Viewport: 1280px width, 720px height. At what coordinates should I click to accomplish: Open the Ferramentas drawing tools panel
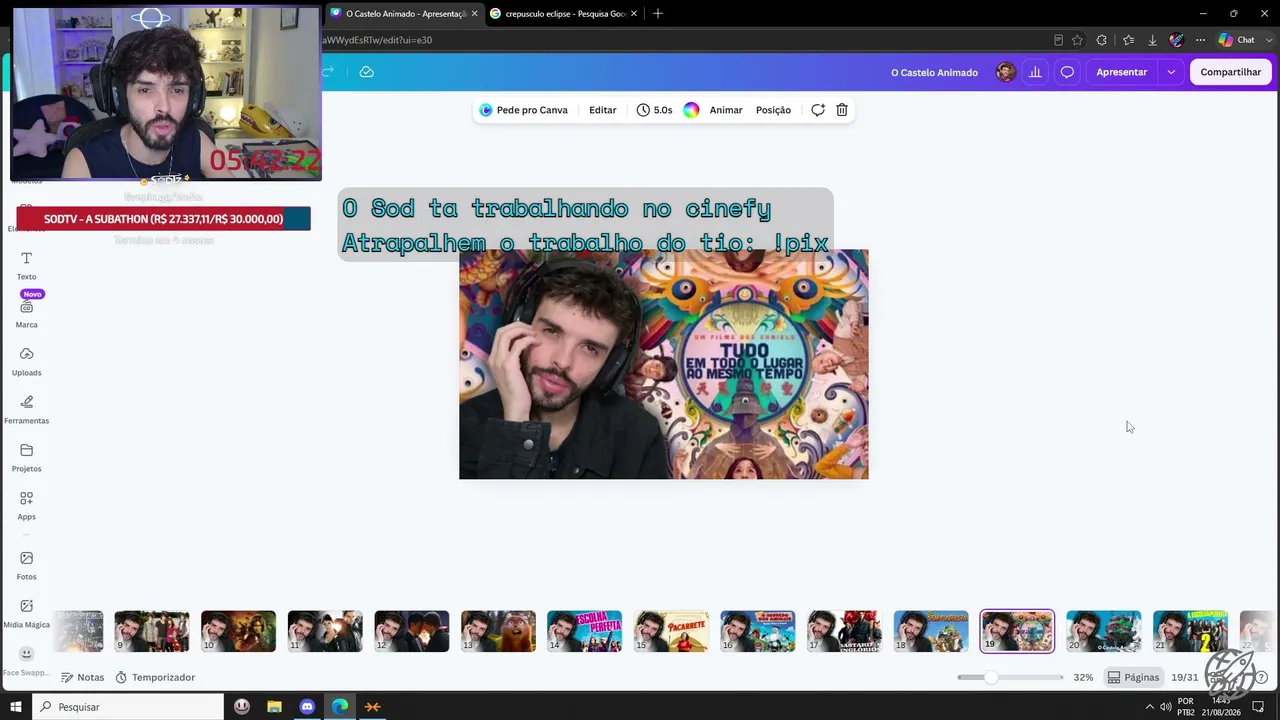(27, 410)
